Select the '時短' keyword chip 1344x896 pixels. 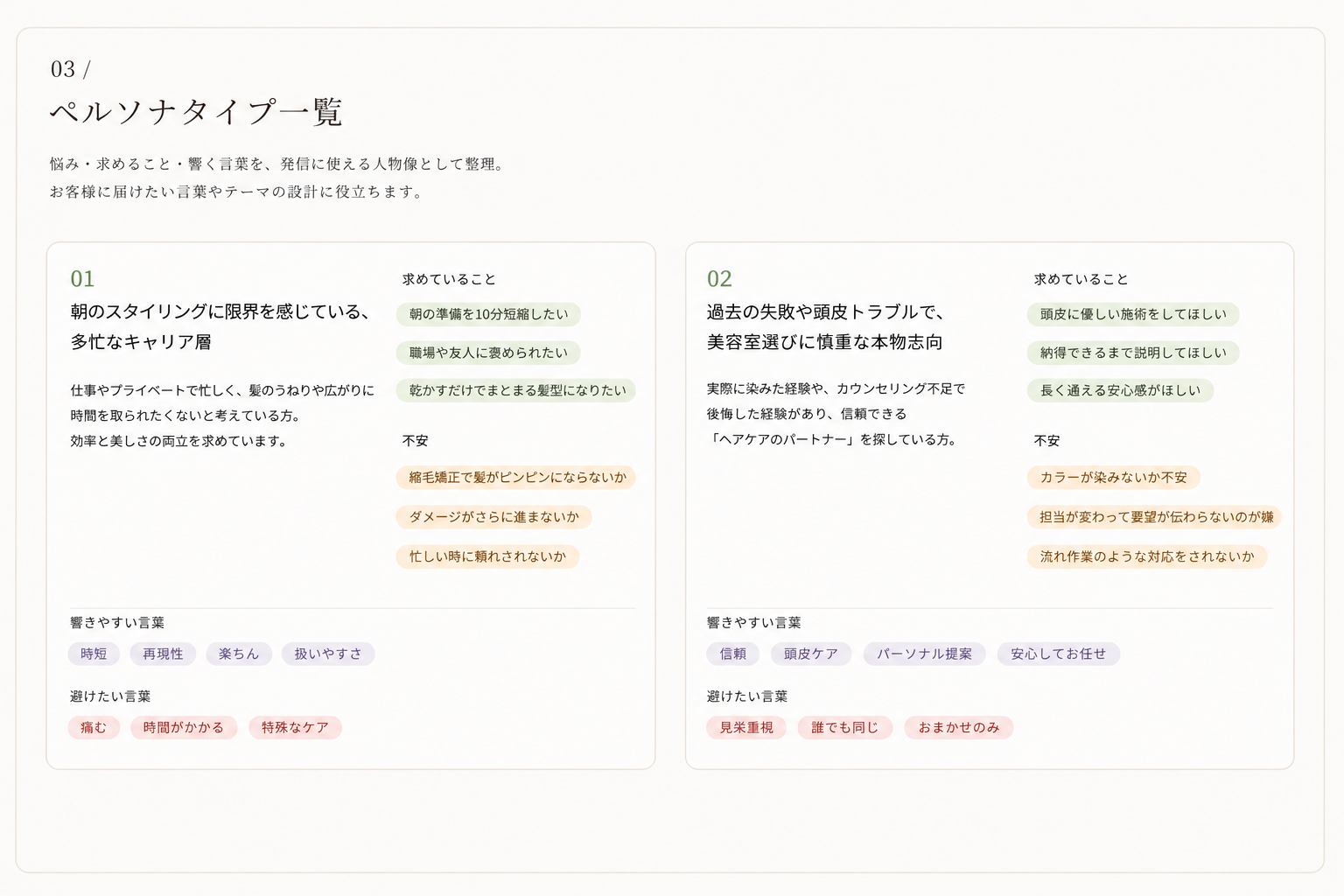point(94,654)
